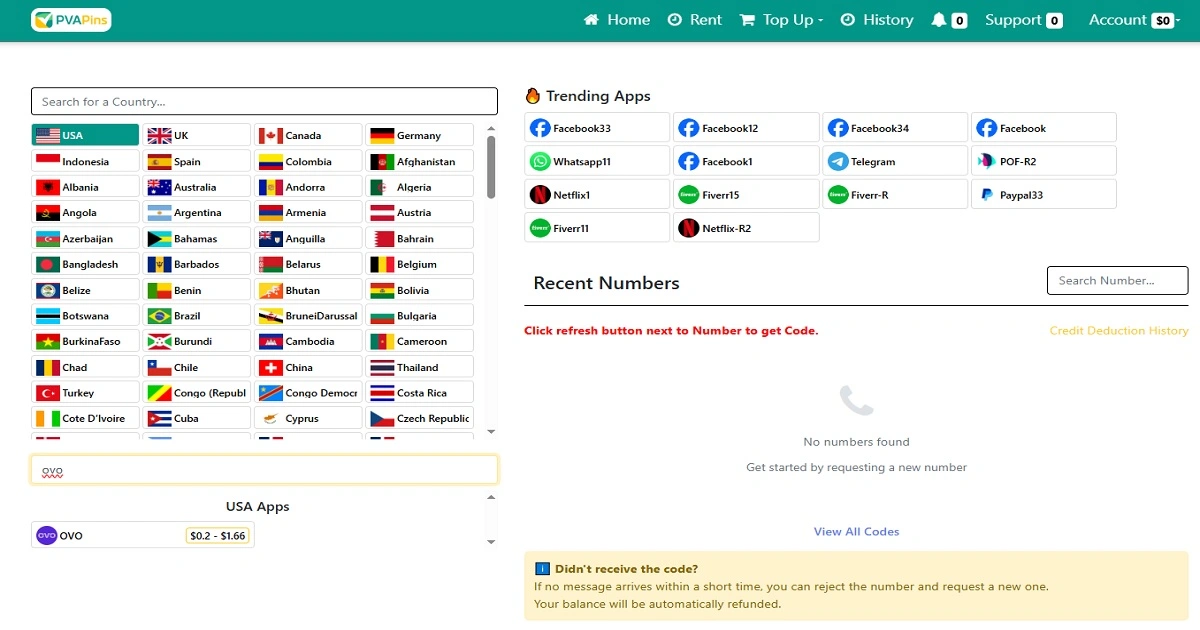The width and height of the screenshot is (1200, 630).
Task: Open the History page
Action: [877, 20]
